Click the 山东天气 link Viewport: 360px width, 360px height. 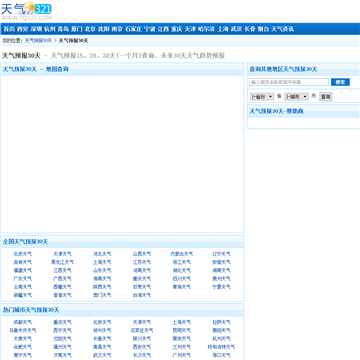point(102,270)
